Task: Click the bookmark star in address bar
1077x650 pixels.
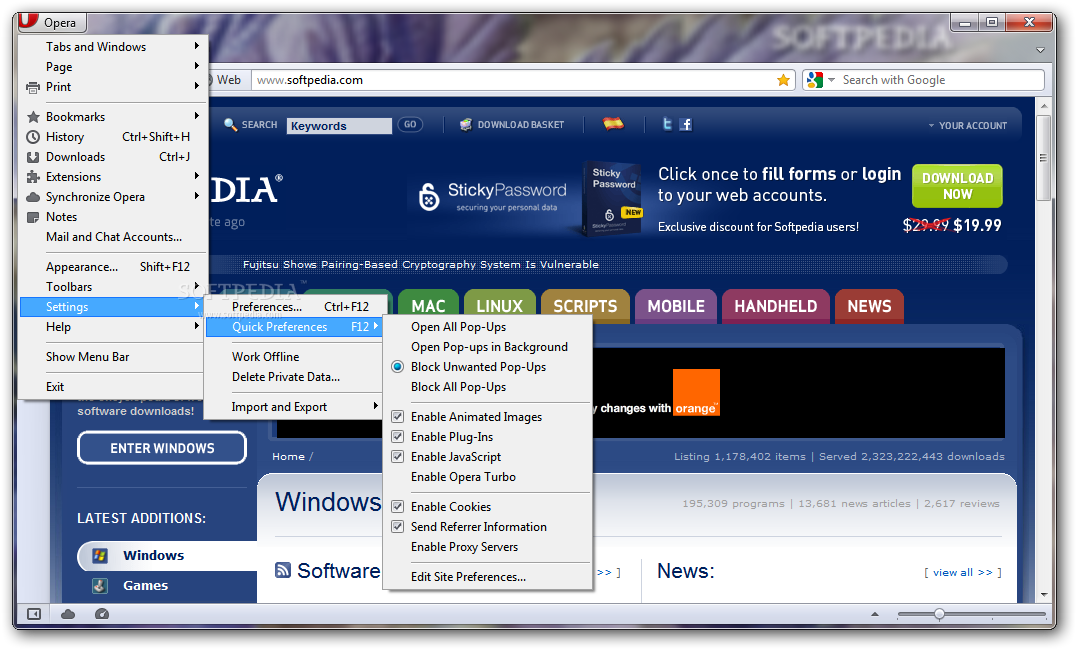Action: [783, 80]
